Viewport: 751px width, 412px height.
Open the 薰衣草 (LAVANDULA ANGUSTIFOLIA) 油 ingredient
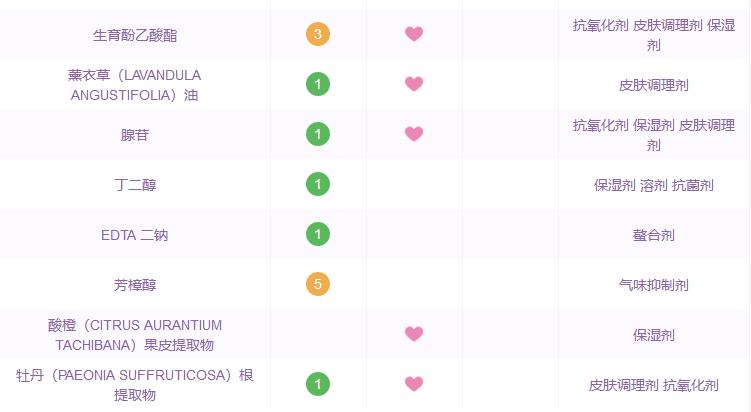click(135, 84)
